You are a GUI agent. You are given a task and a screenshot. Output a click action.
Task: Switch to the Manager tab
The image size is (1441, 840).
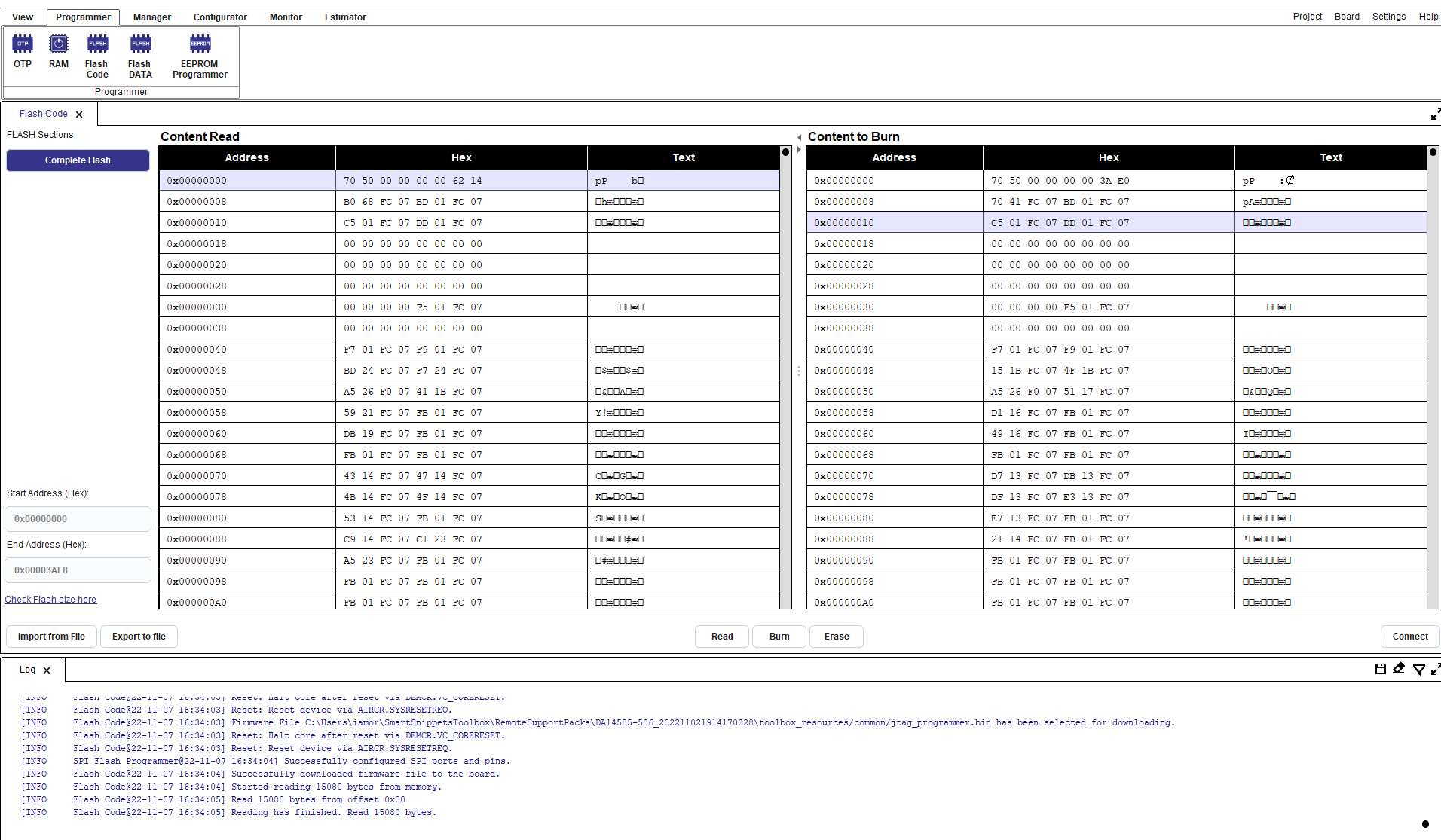(x=152, y=17)
